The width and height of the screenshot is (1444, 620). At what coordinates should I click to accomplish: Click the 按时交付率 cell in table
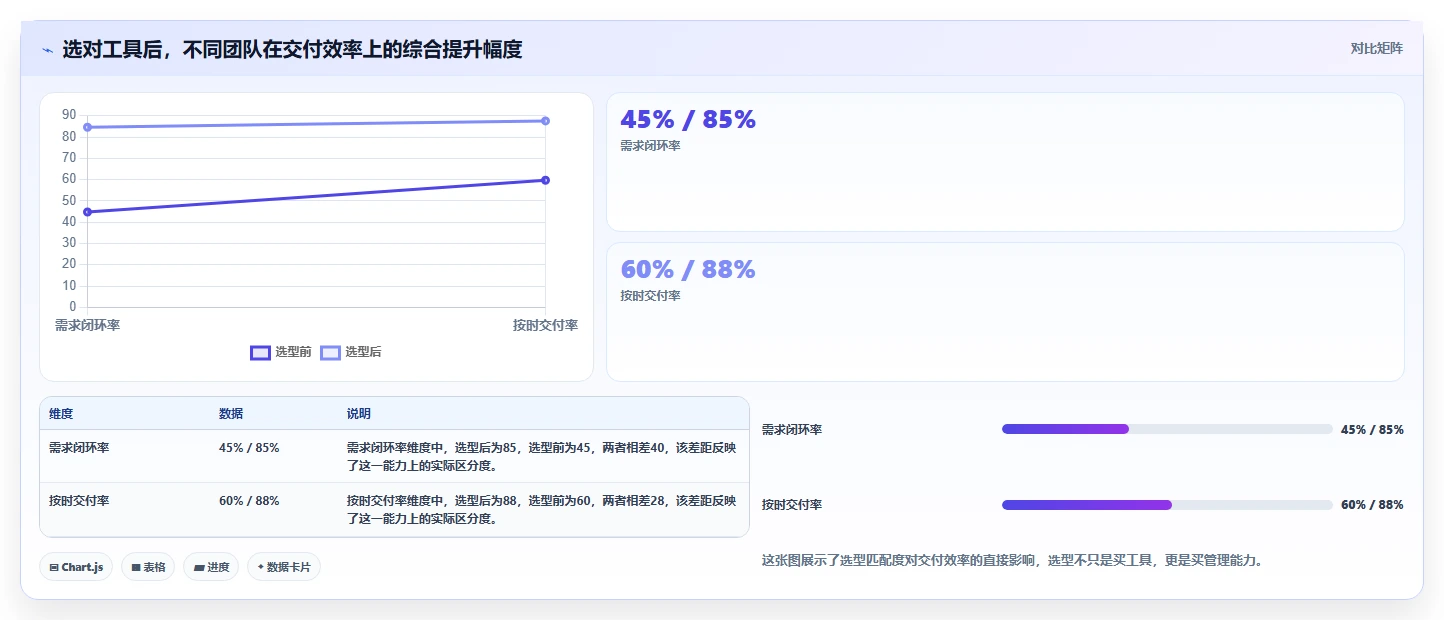(79, 501)
